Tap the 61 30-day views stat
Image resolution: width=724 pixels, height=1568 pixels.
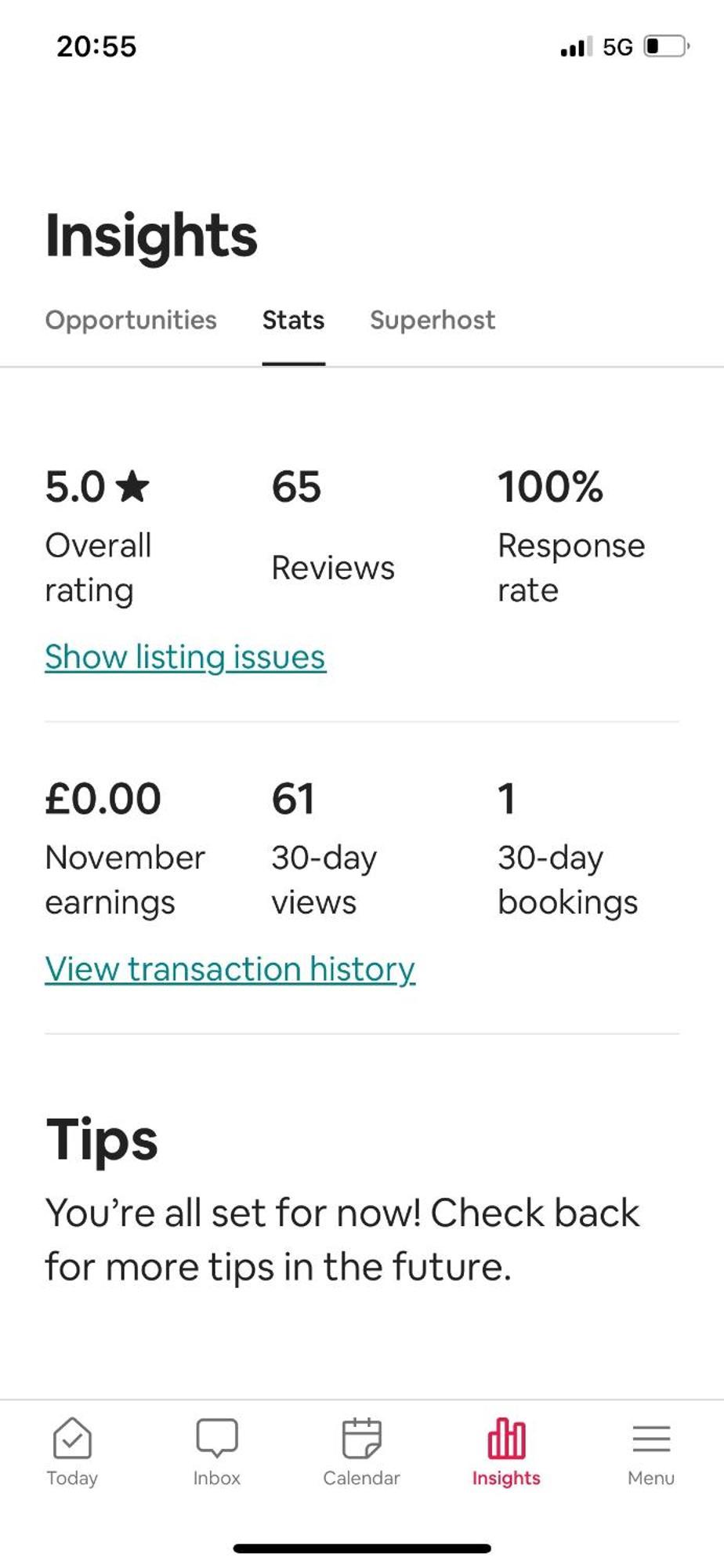(324, 848)
